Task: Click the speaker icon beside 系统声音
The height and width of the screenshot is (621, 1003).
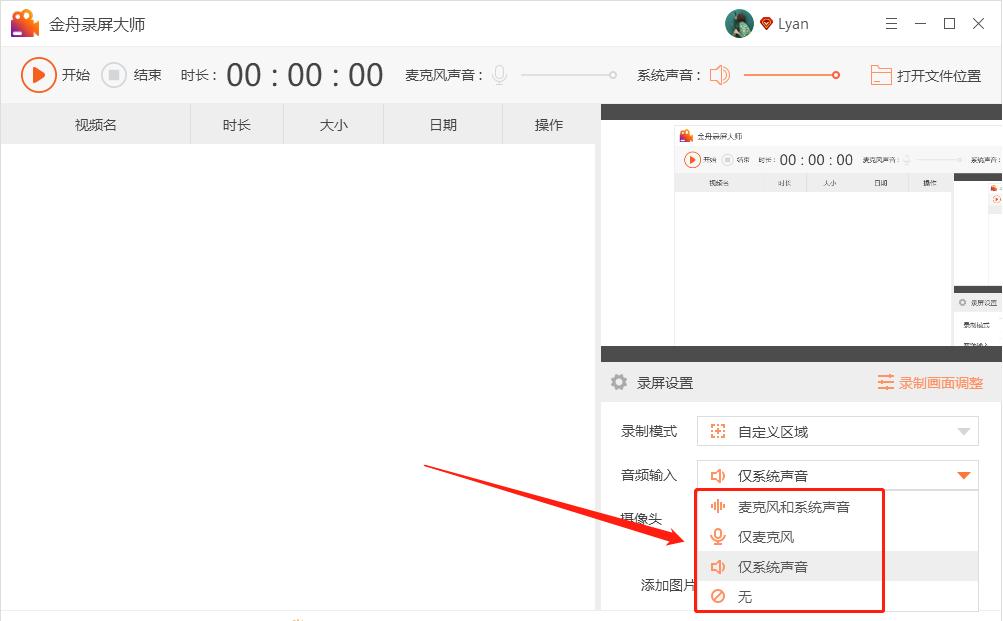Action: coord(718,74)
